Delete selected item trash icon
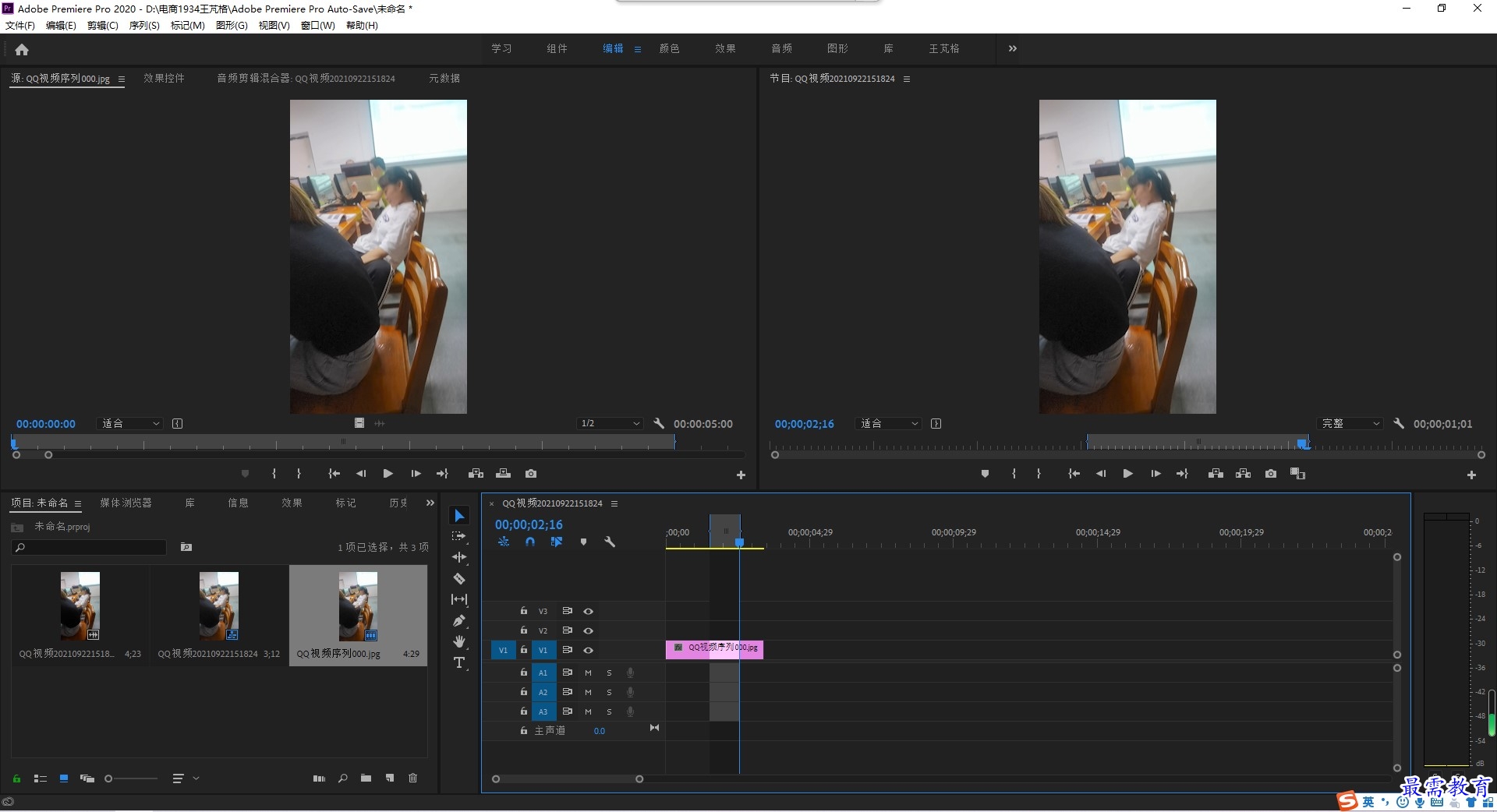The height and width of the screenshot is (812, 1497). click(x=413, y=778)
